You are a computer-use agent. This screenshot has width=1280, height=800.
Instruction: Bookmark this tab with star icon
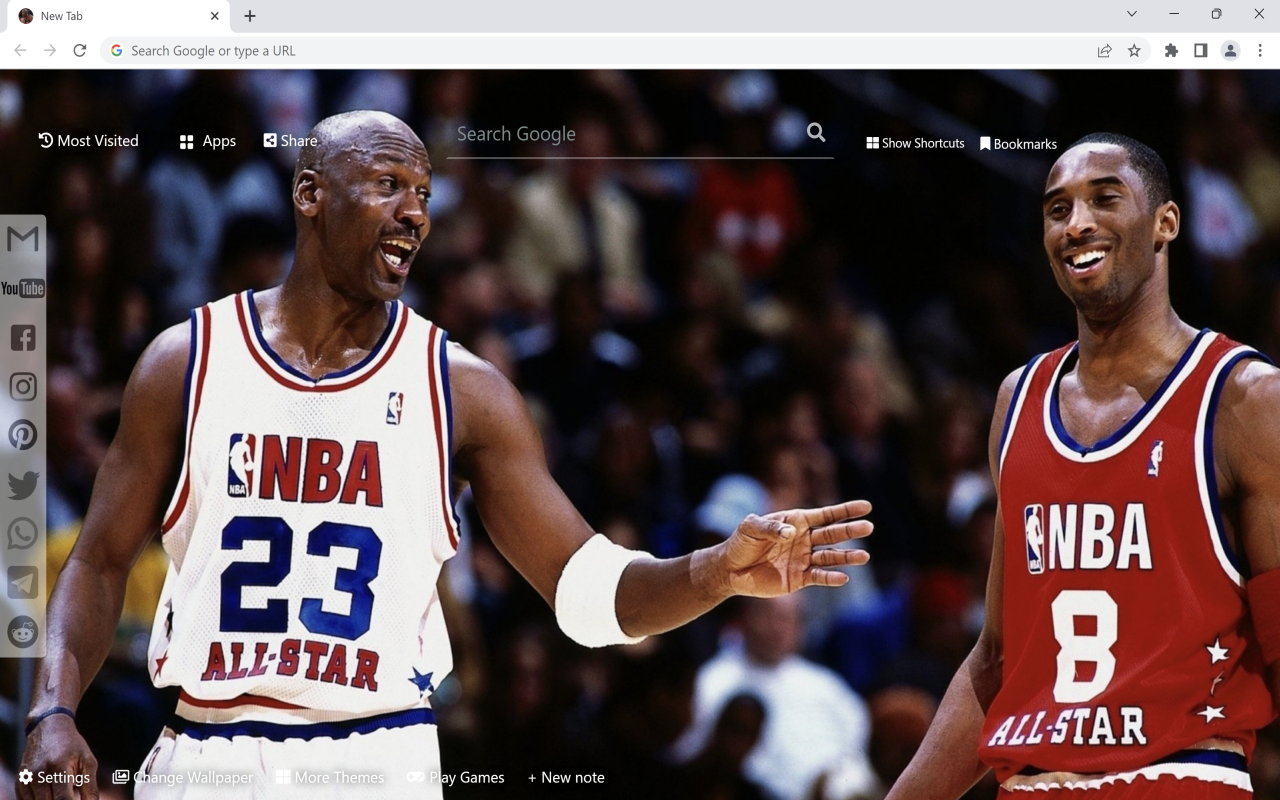click(x=1134, y=51)
